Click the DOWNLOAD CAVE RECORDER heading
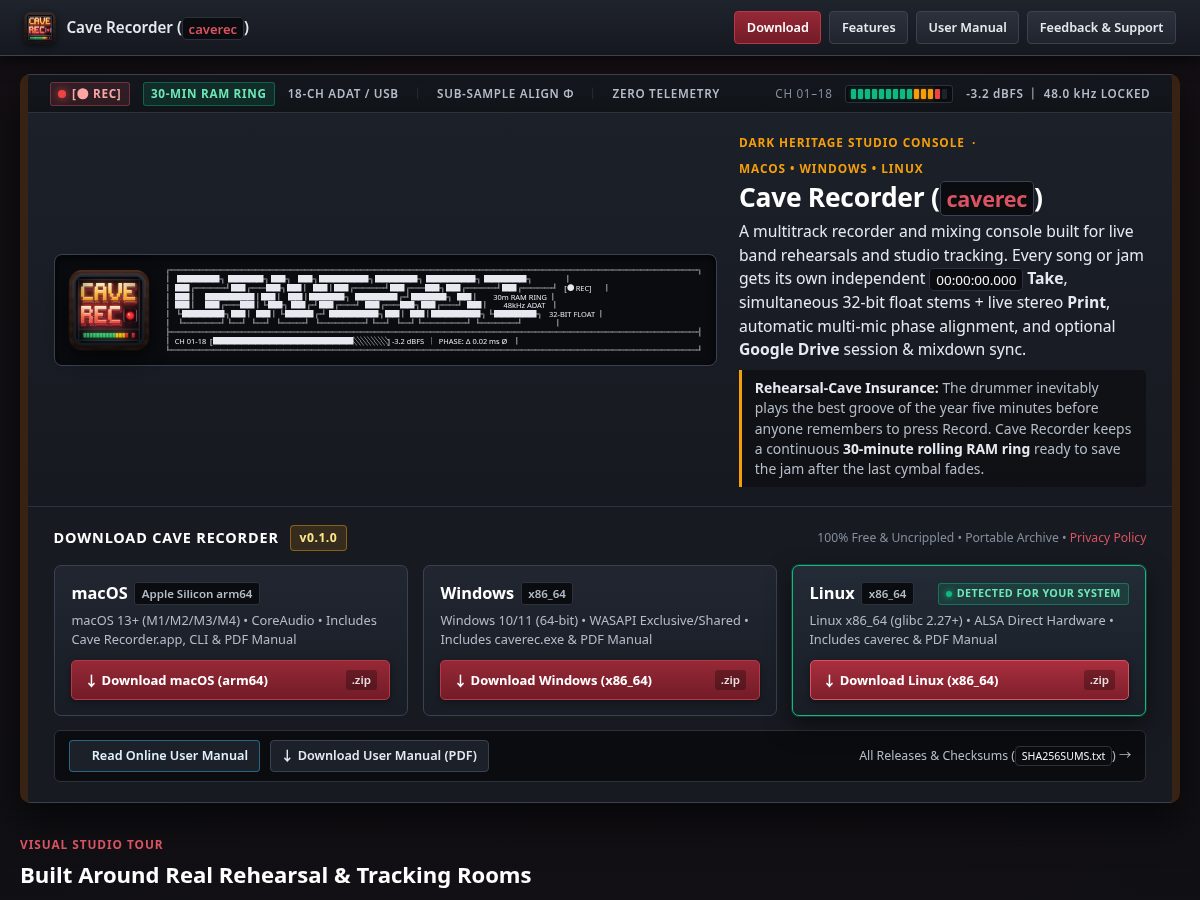This screenshot has height=900, width=1200. pos(166,538)
